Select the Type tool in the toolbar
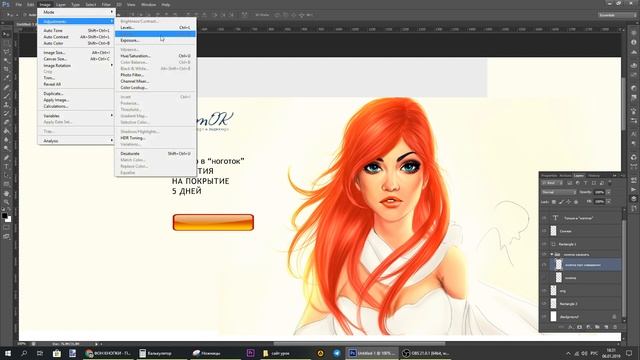Viewport: 640px width, 360px height. 6,167
